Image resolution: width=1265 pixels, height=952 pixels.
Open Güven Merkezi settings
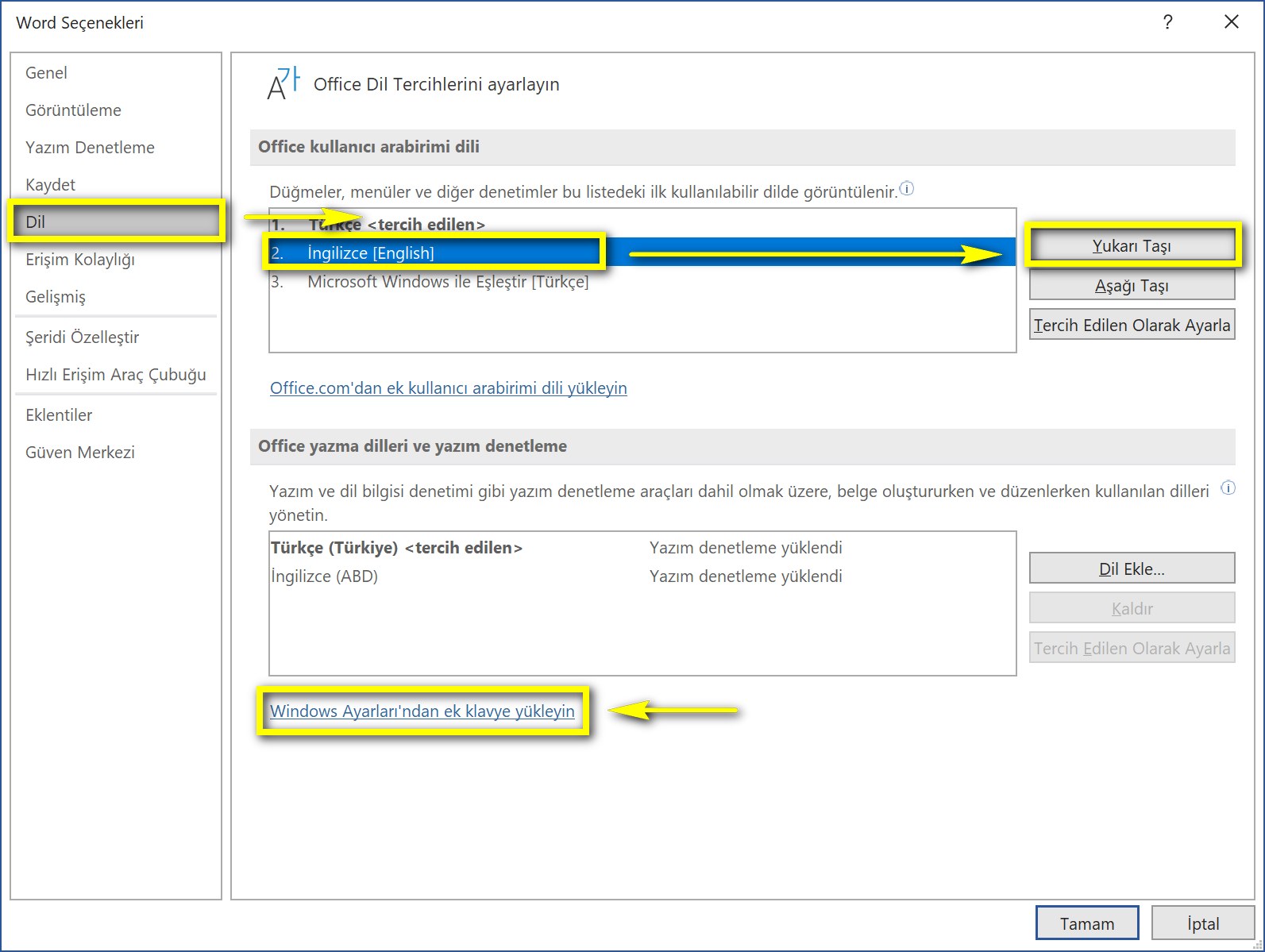[116, 453]
